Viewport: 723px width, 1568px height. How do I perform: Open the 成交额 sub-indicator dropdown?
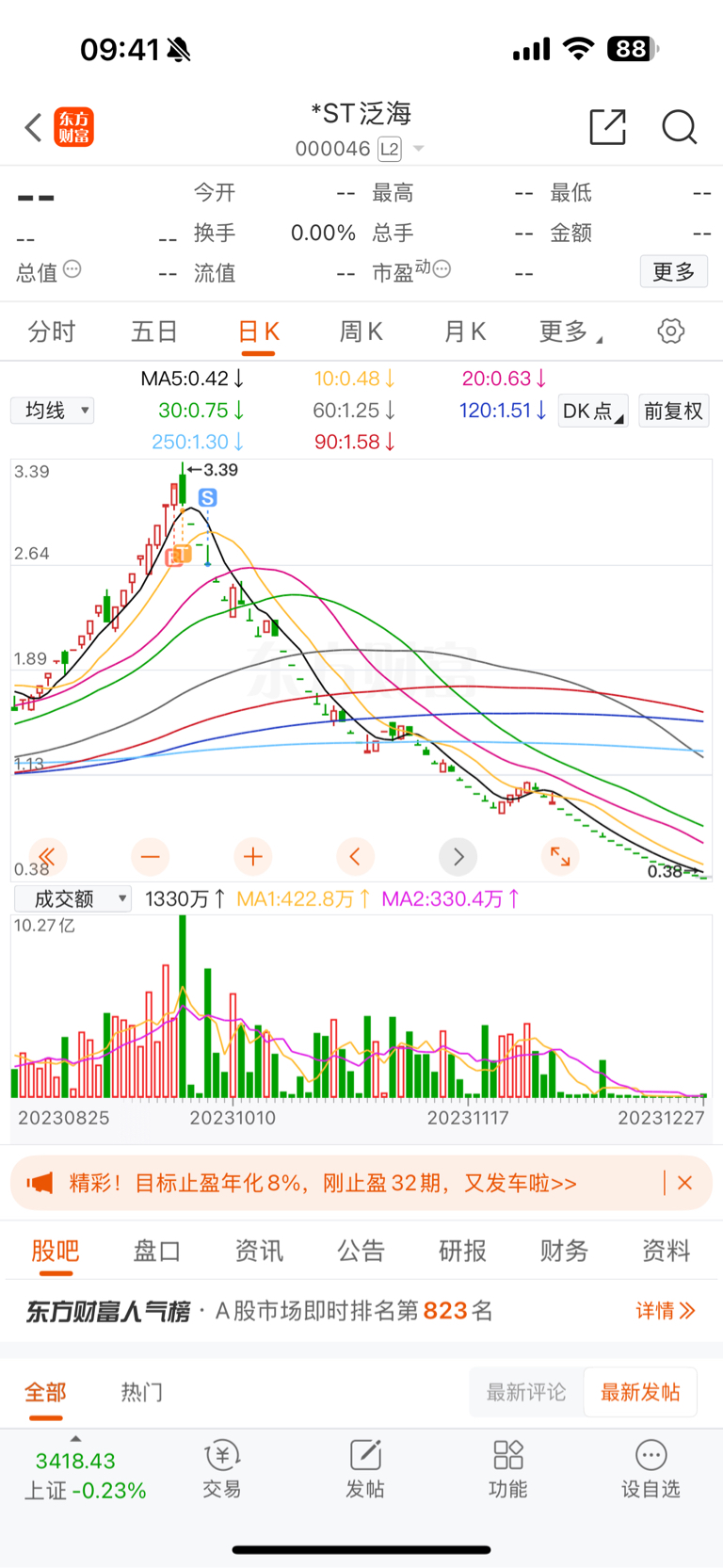(x=72, y=898)
